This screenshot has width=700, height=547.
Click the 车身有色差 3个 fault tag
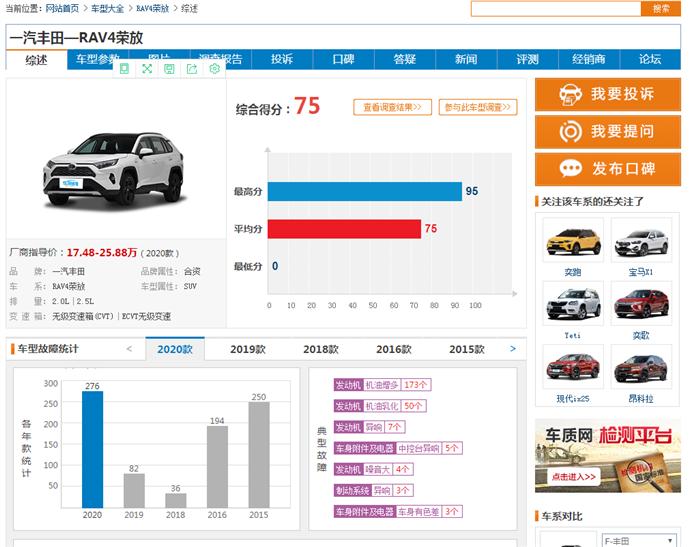(x=398, y=512)
